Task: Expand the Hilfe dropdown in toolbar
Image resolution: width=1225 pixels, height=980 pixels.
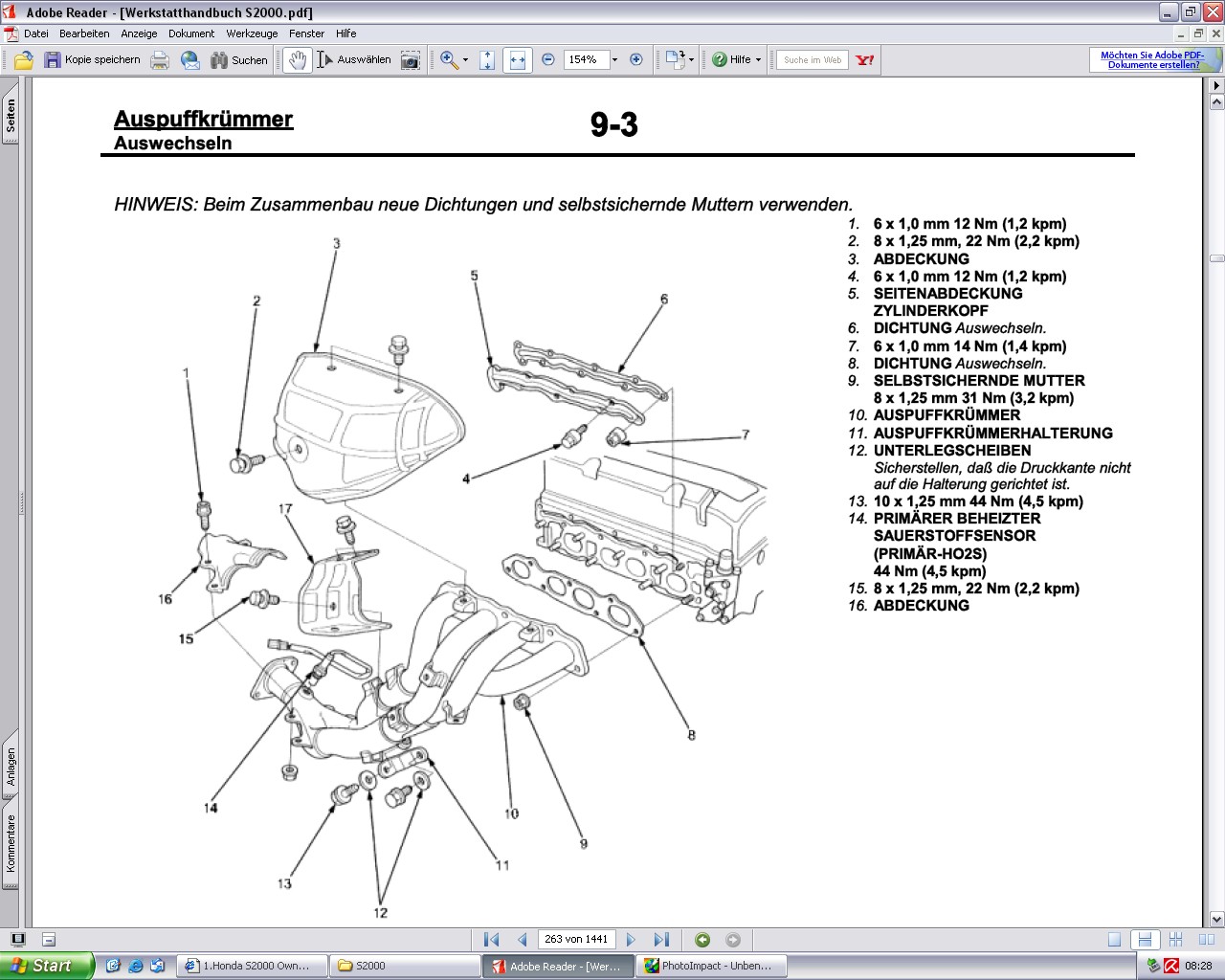Action: coord(758,59)
